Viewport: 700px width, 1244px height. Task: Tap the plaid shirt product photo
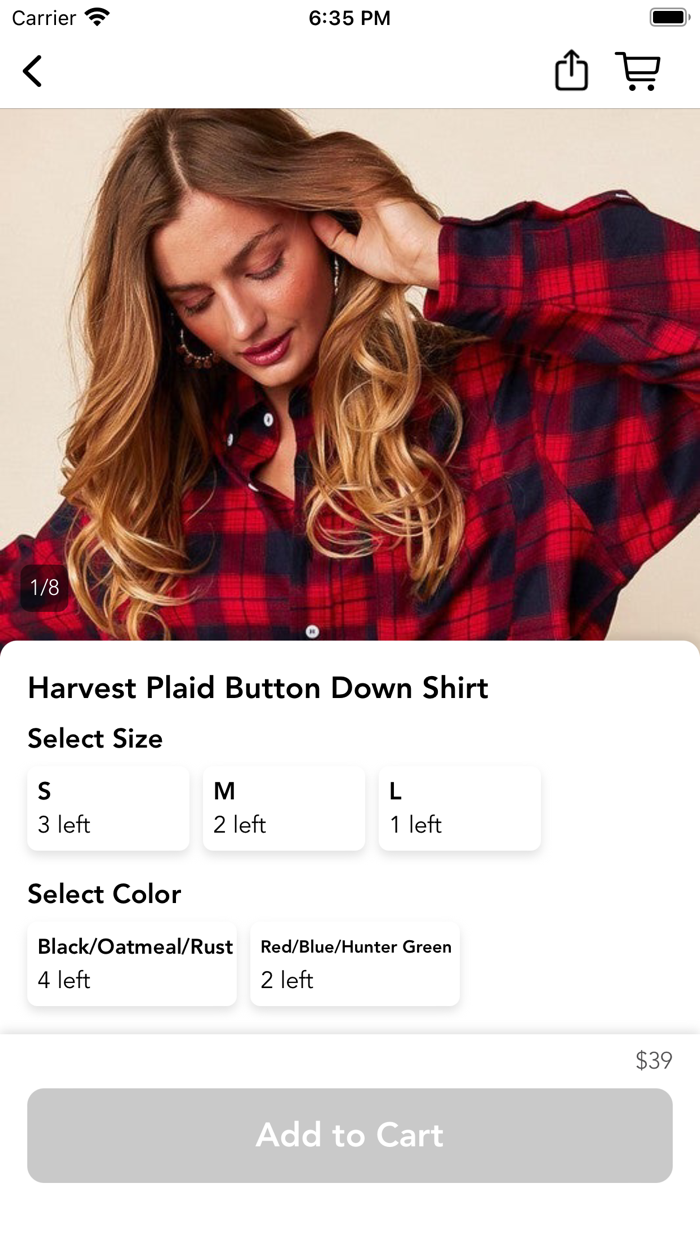pyautogui.click(x=350, y=374)
